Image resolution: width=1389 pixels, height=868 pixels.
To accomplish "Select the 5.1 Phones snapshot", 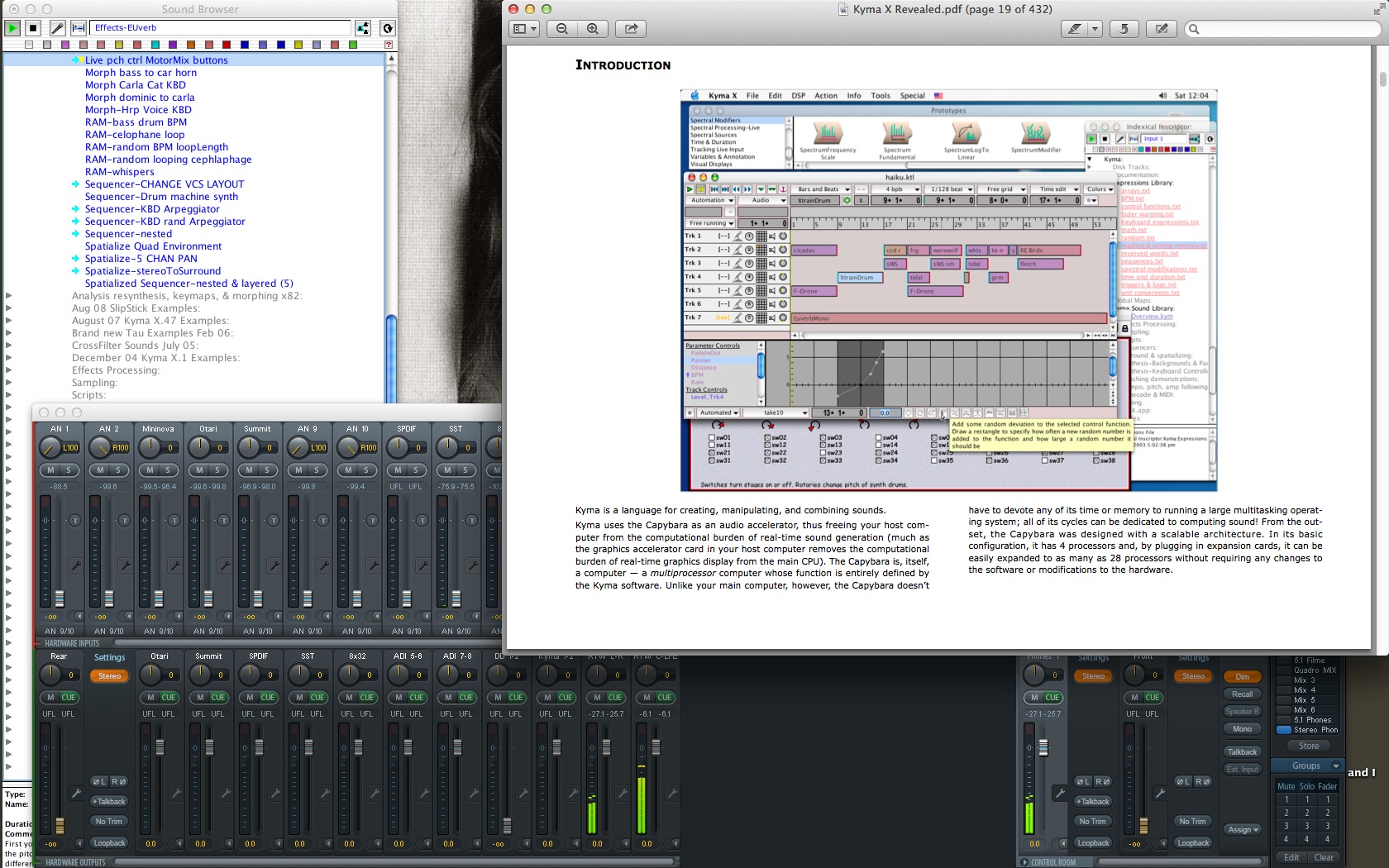I will 1308,720.
